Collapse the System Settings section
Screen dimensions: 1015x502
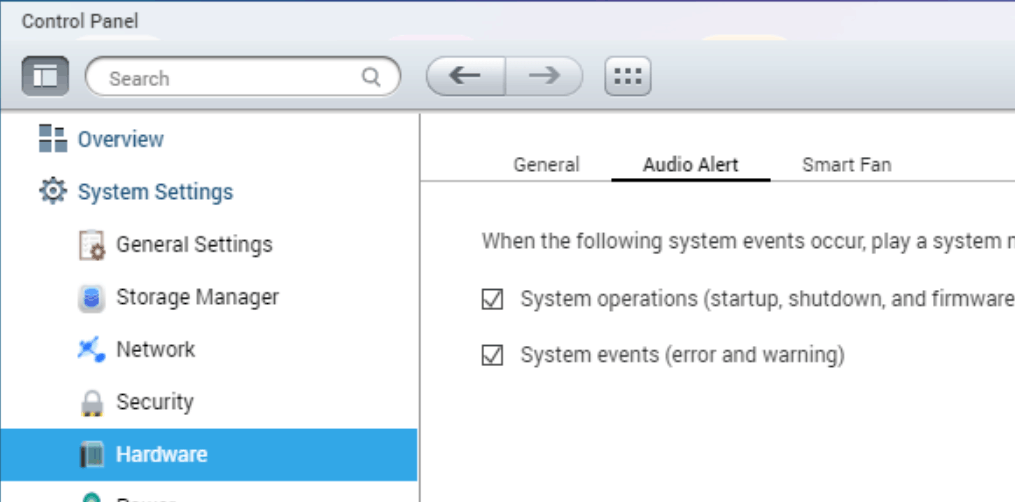pyautogui.click(x=155, y=191)
